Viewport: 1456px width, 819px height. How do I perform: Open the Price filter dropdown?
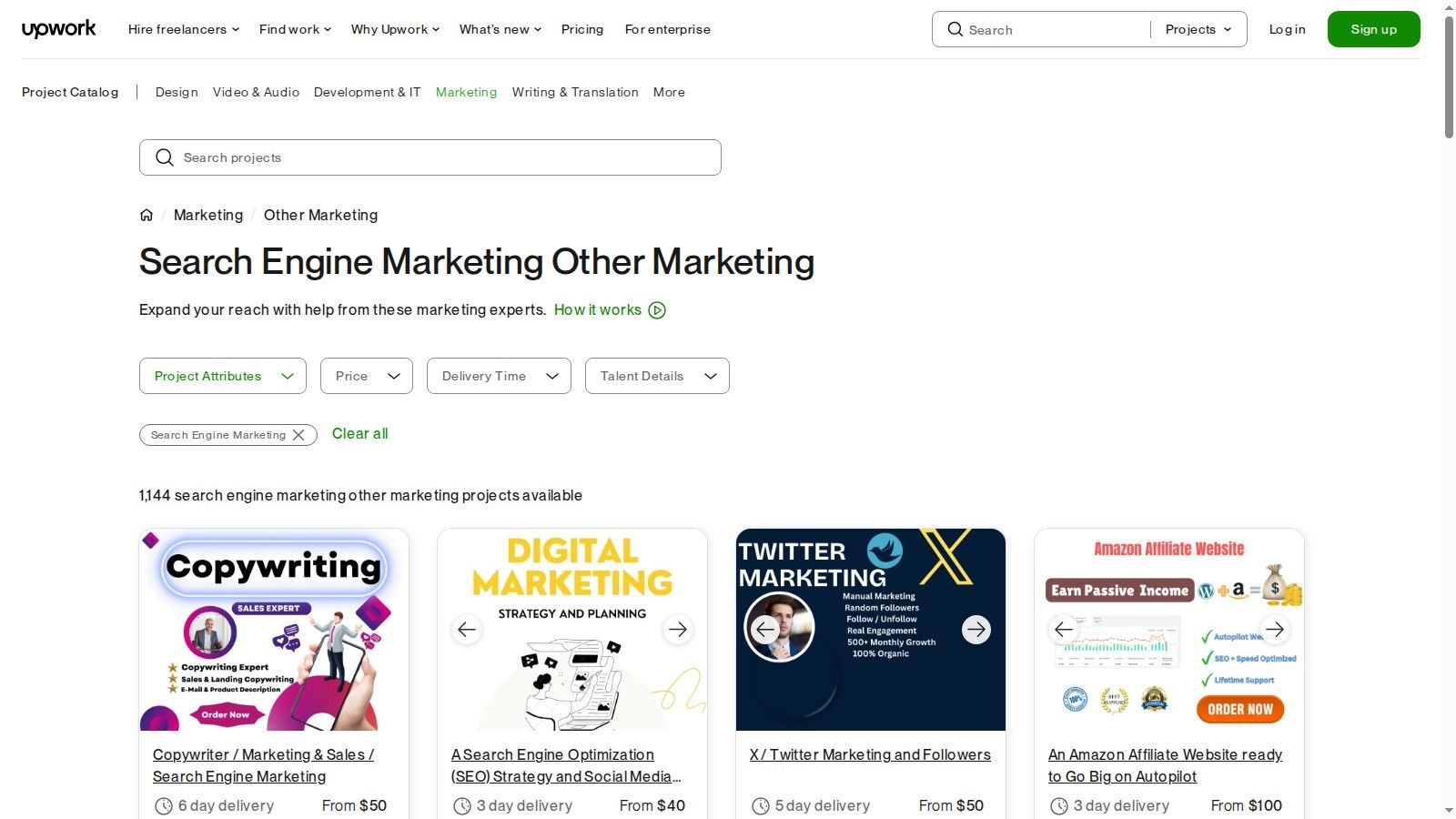coord(367,376)
